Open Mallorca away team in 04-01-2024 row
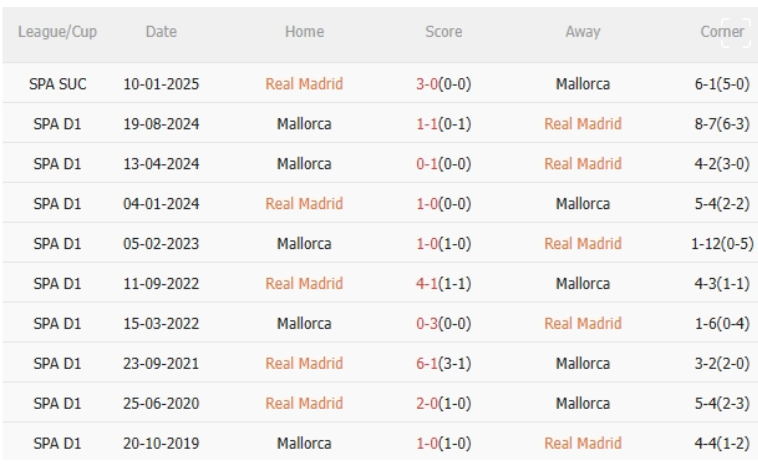Viewport: 758px width, 471px height. 583,204
